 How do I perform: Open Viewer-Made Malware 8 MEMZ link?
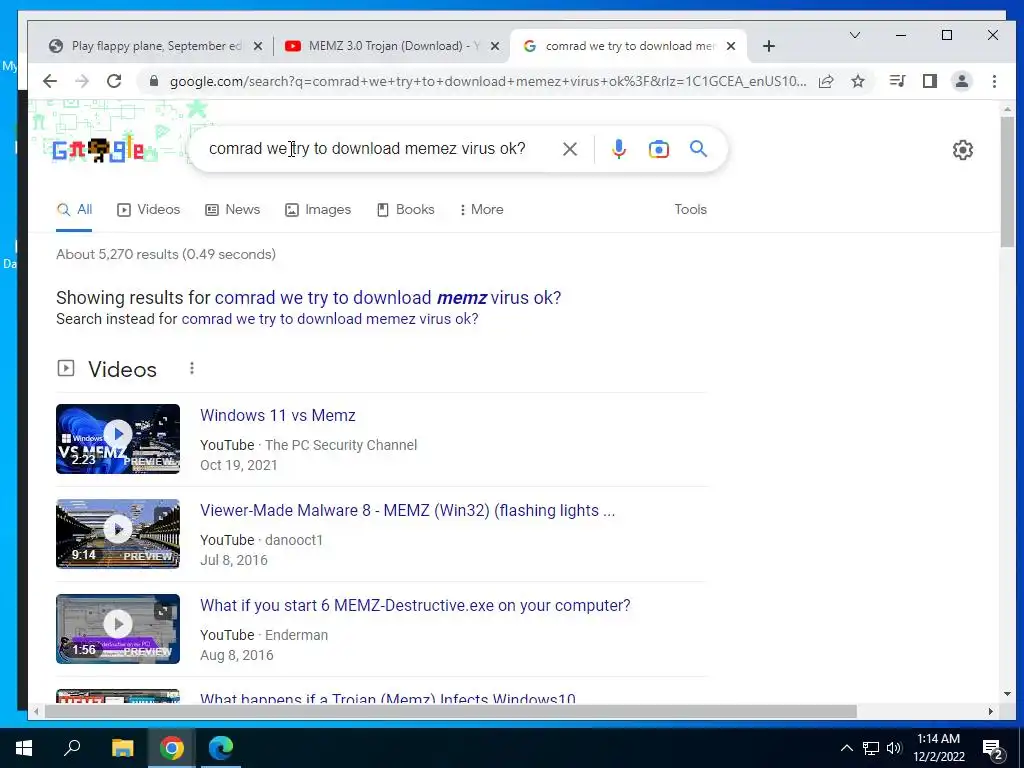(x=408, y=511)
